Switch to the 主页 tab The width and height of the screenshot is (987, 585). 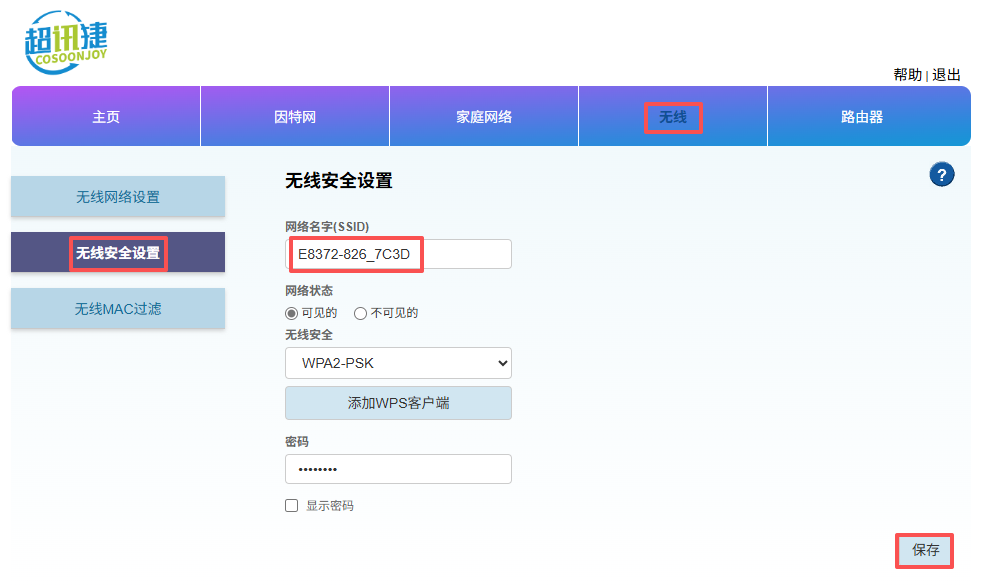coord(105,117)
